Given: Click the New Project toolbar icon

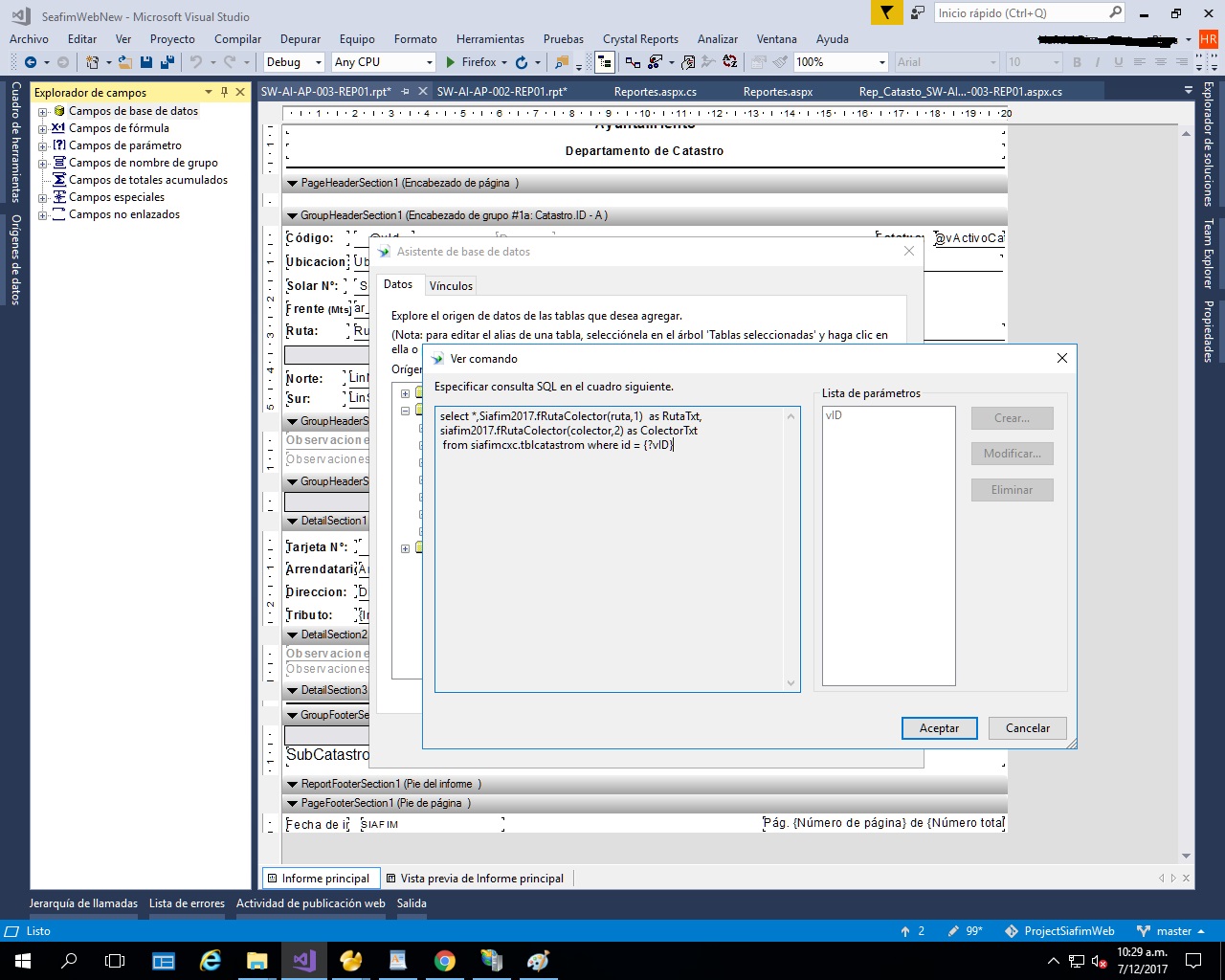Looking at the screenshot, I should (x=92, y=62).
